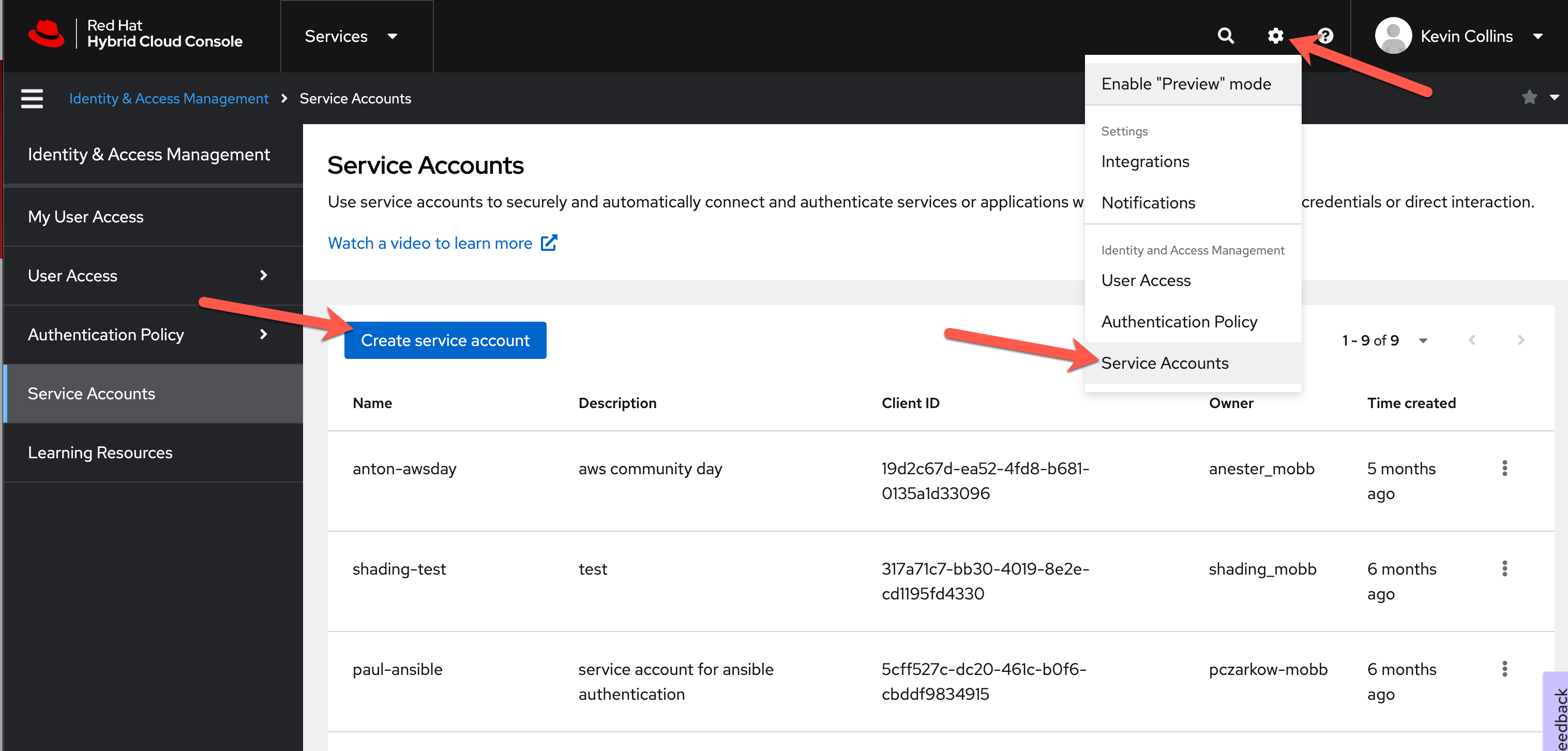Click the help question mark icon
The height and width of the screenshot is (751, 1568).
click(x=1326, y=35)
